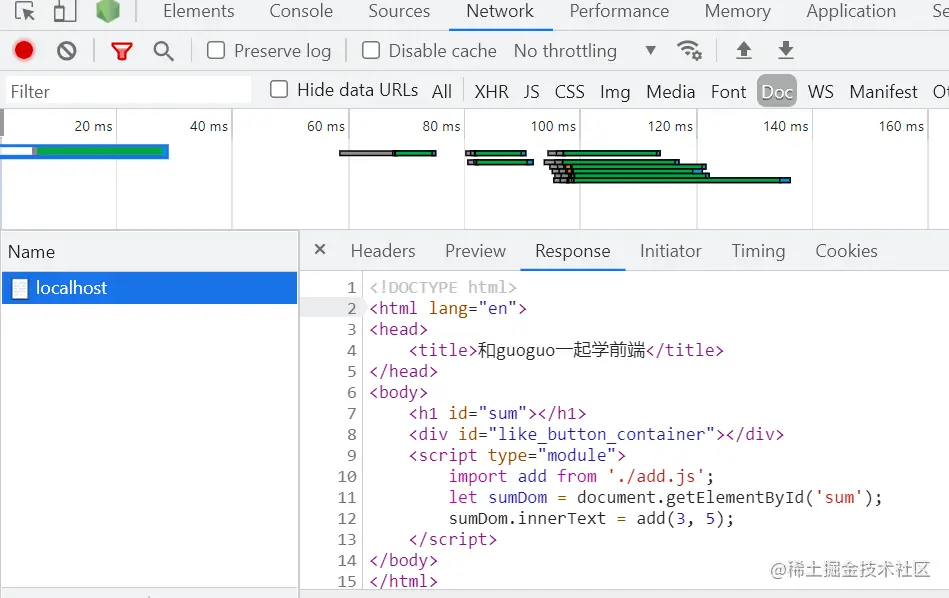This screenshot has height=598, width=949.
Task: Filter requests by JS
Action: (x=531, y=91)
